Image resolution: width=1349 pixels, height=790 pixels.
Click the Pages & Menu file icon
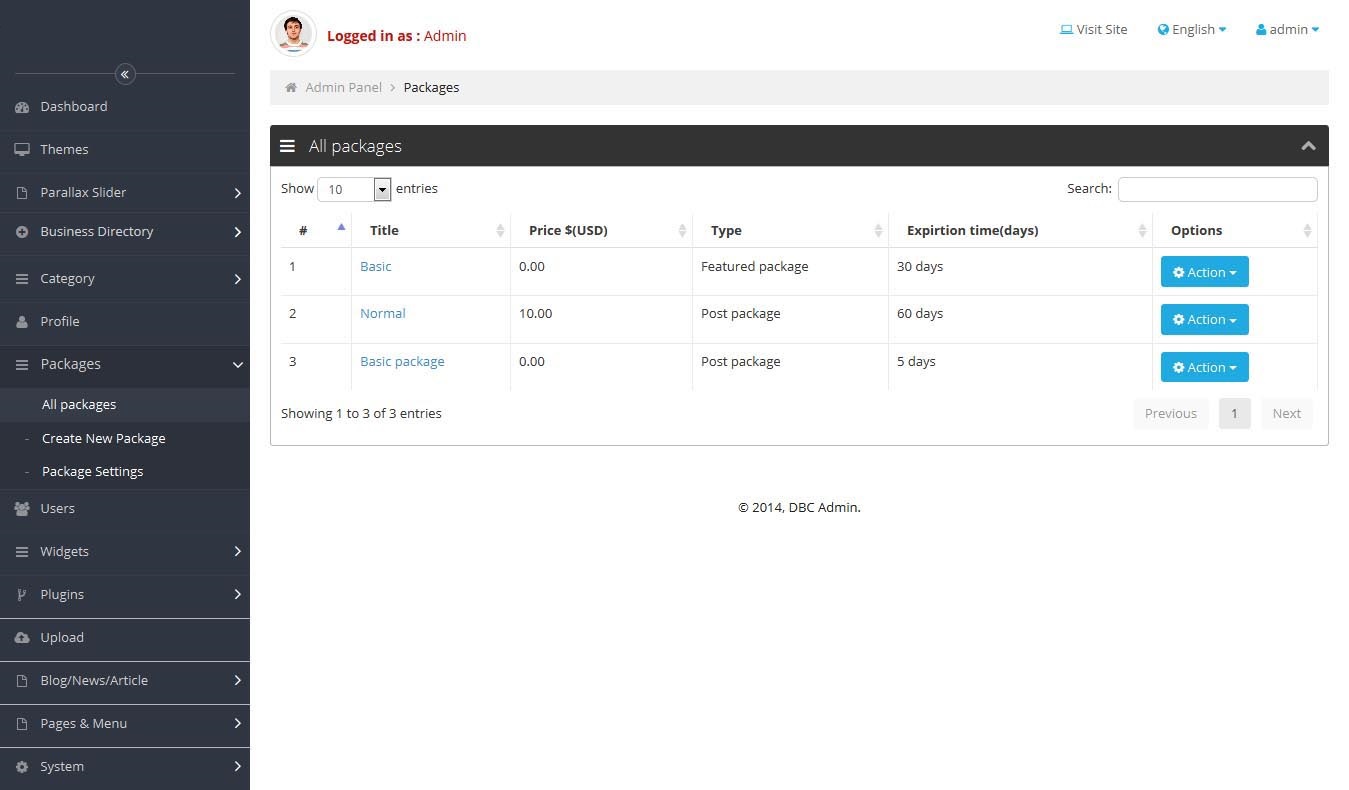coord(22,724)
